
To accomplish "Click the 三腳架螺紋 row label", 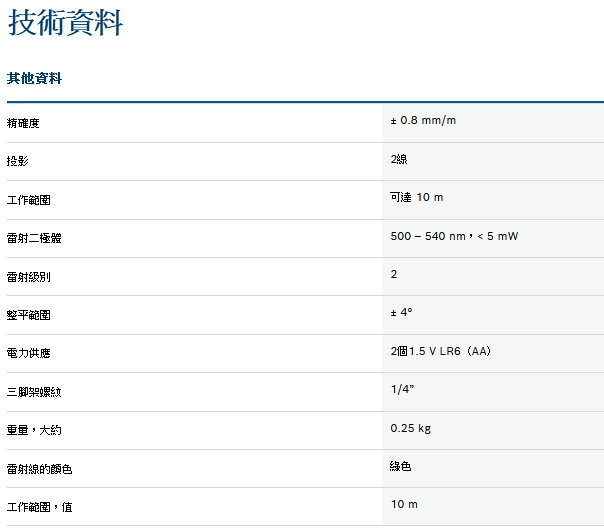I will point(34,392).
